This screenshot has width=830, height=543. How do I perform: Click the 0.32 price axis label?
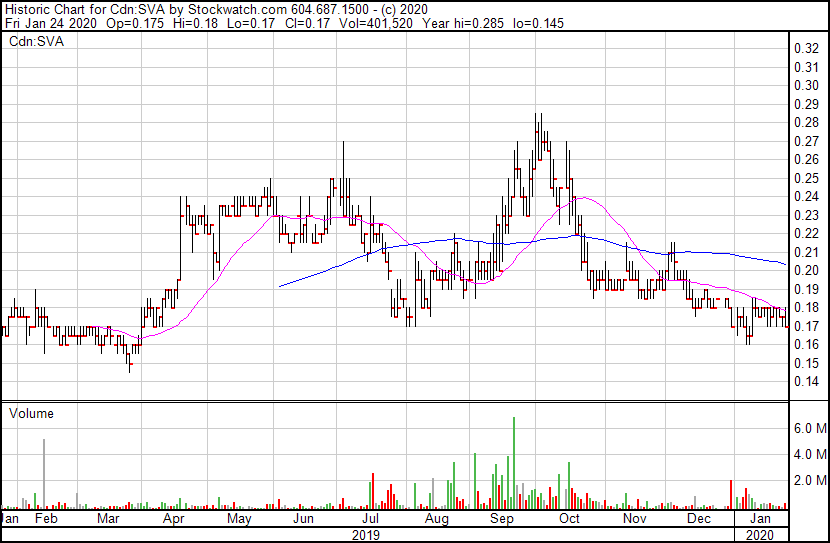click(806, 49)
